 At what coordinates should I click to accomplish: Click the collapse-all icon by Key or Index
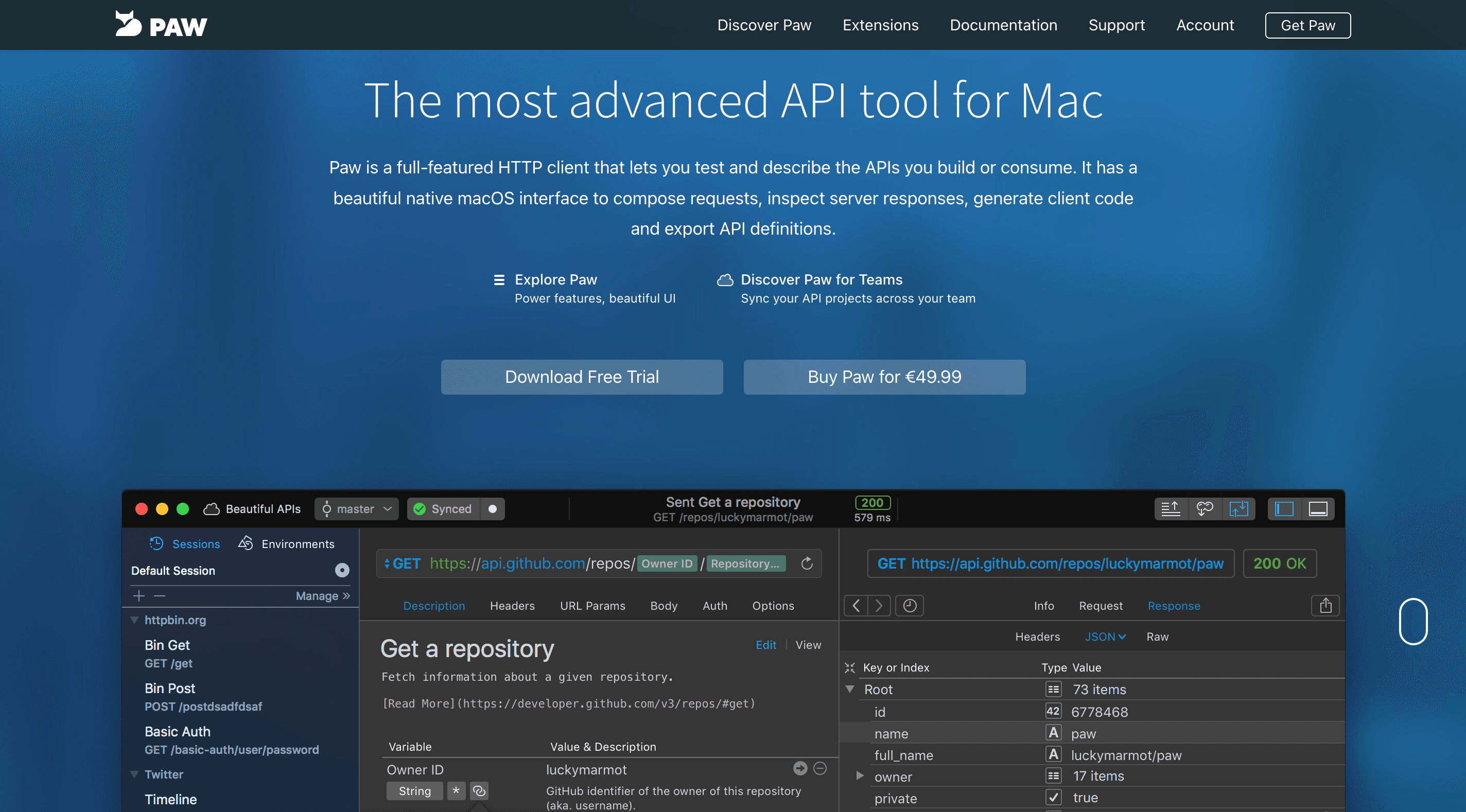850,667
